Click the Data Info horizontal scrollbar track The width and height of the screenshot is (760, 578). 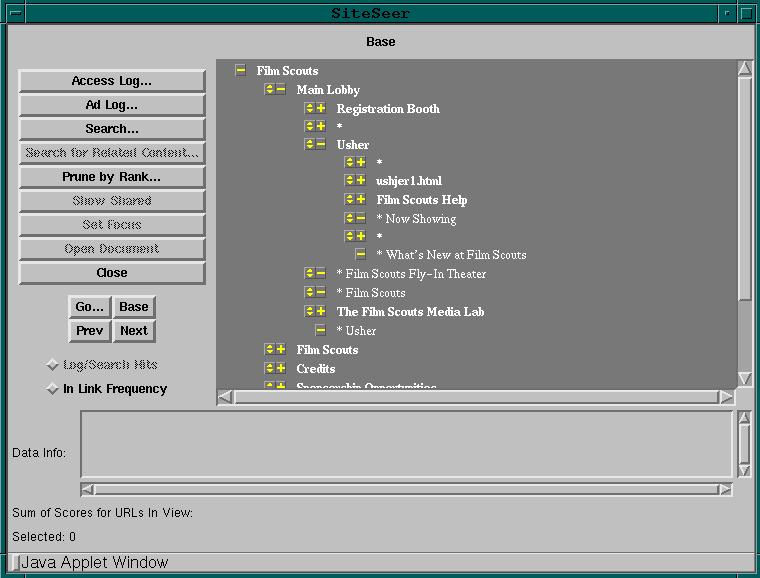click(406, 489)
